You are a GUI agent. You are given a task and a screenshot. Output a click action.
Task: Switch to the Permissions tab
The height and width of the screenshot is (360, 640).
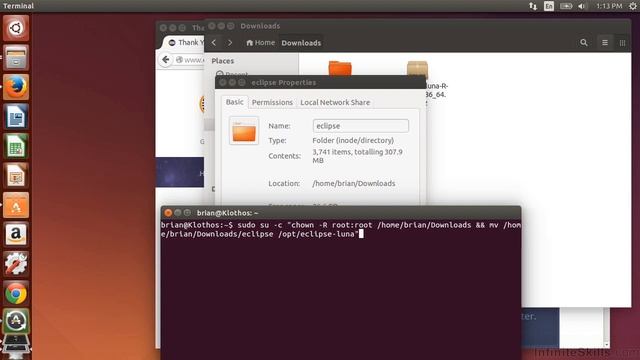[272, 102]
